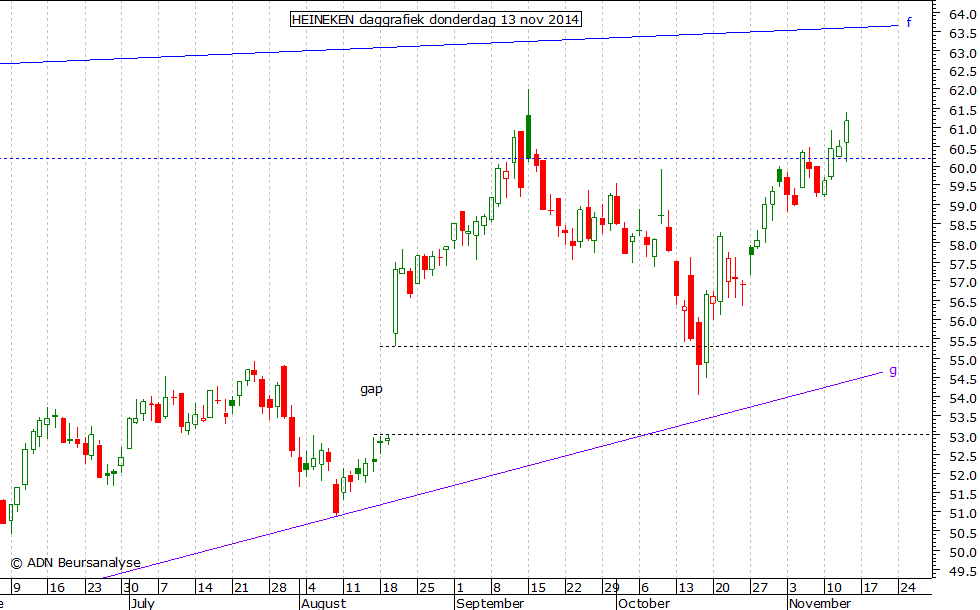Select the 62.5 price axis value

(962, 72)
